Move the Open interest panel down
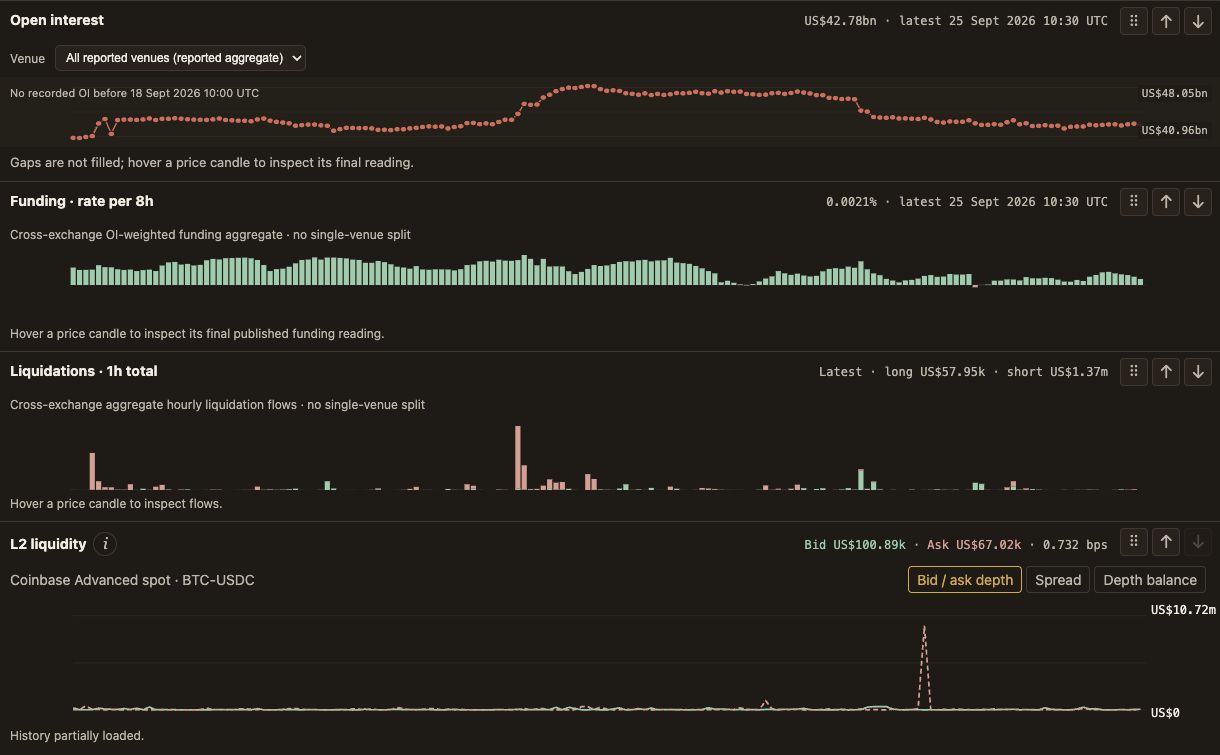The width and height of the screenshot is (1220, 755). pyautogui.click(x=1198, y=21)
